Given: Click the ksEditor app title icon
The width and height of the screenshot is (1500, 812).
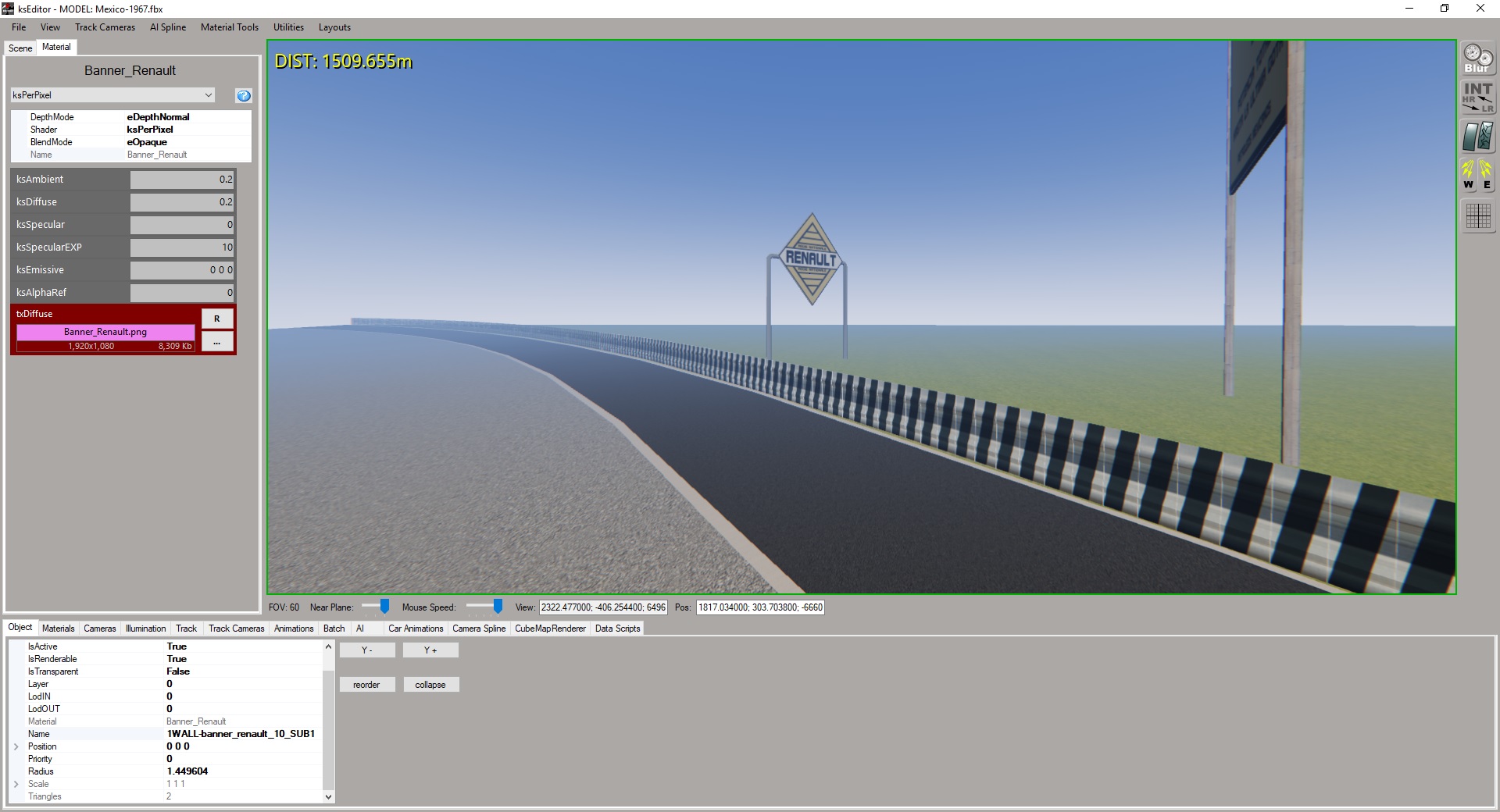Looking at the screenshot, I should point(9,9).
